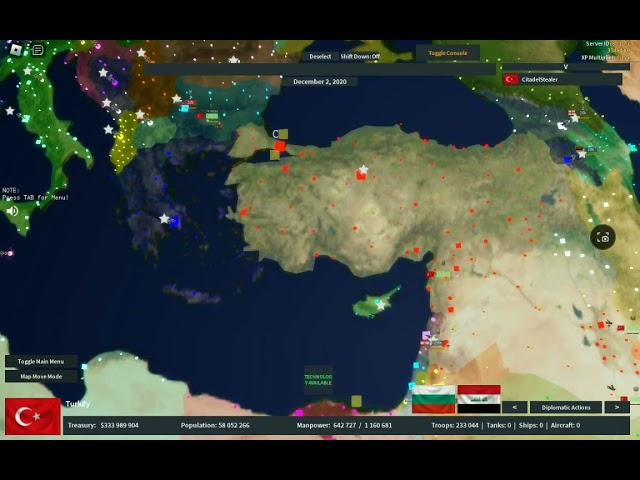Tap the screenshot camera button
This screenshot has height=480, width=640.
(x=603, y=237)
